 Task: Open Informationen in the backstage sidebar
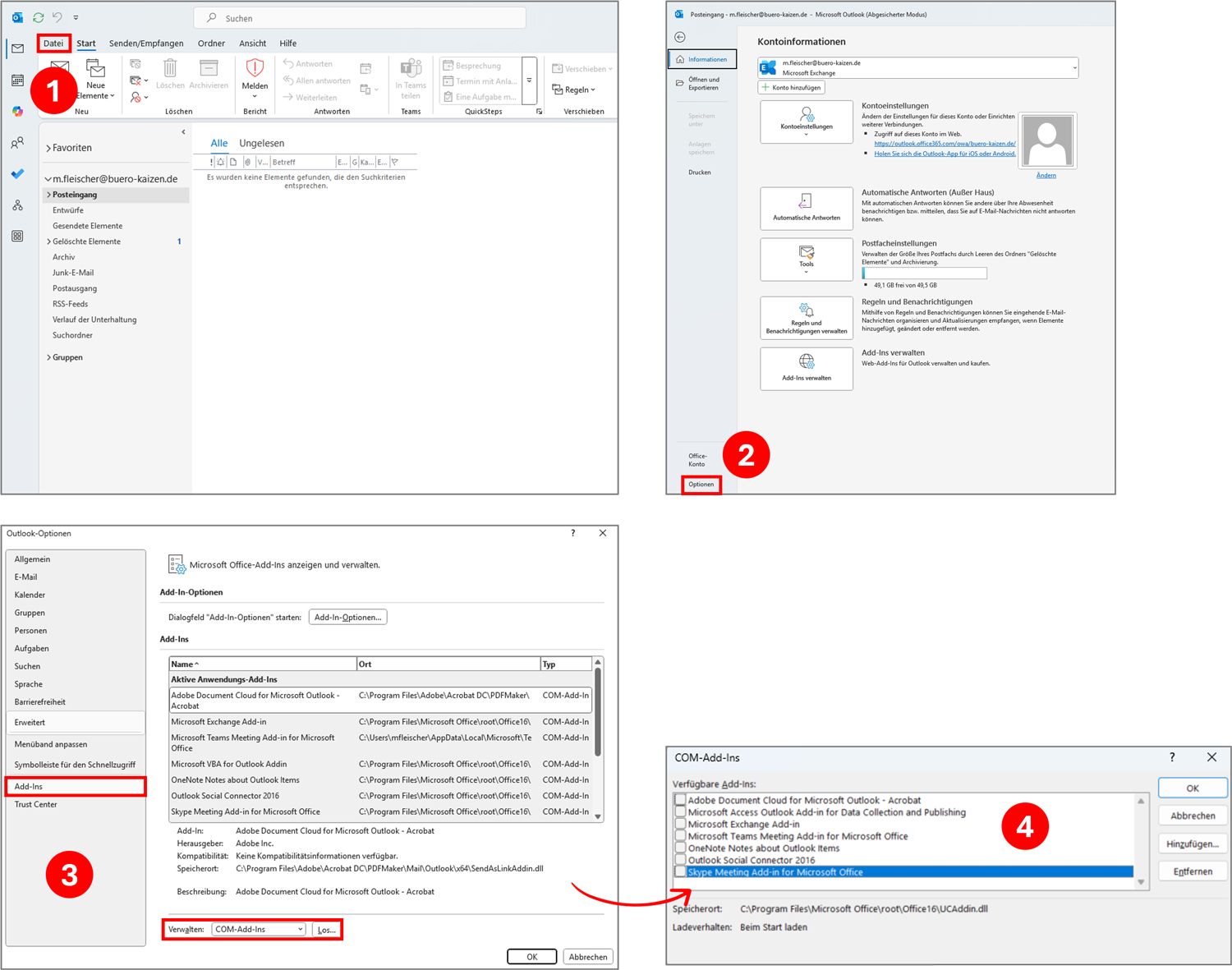coord(702,59)
